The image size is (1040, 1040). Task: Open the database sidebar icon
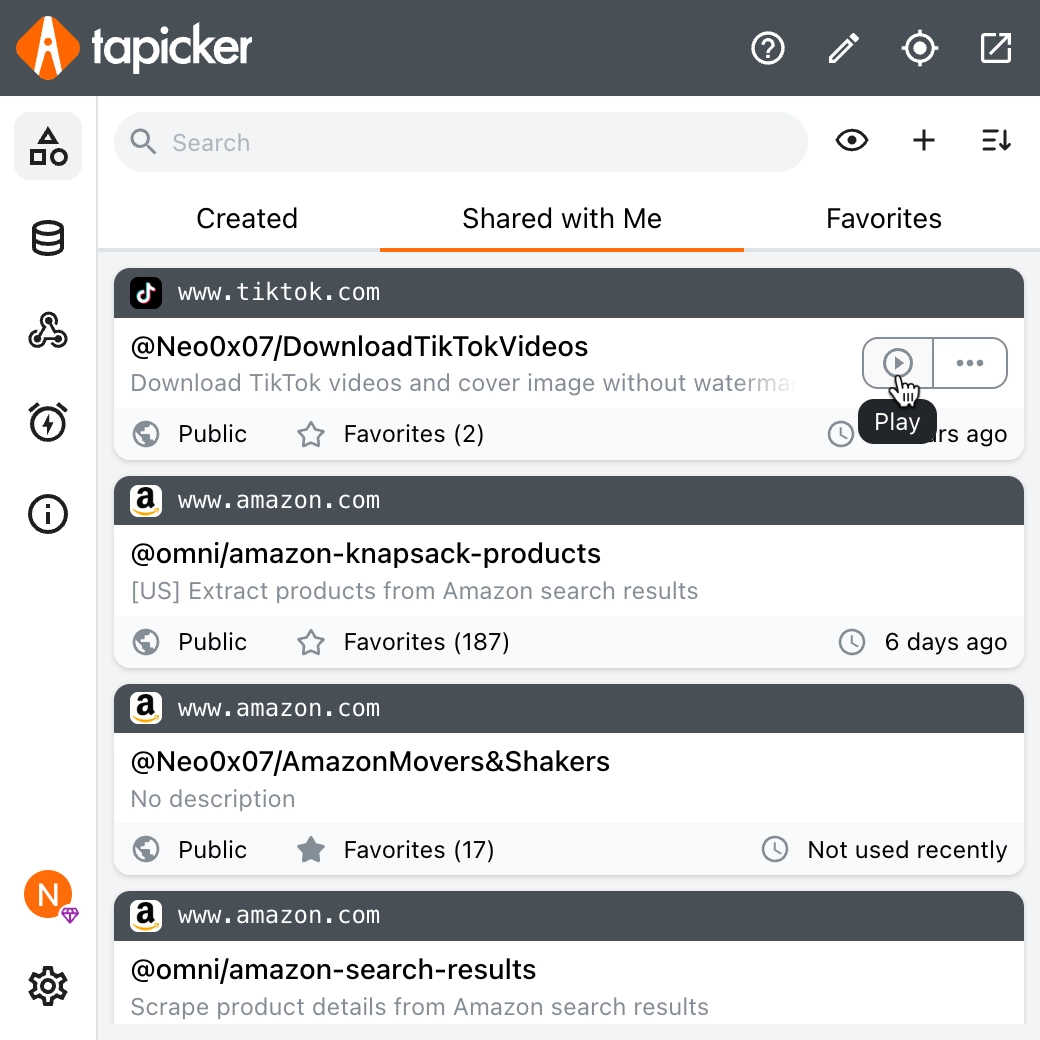click(x=48, y=239)
